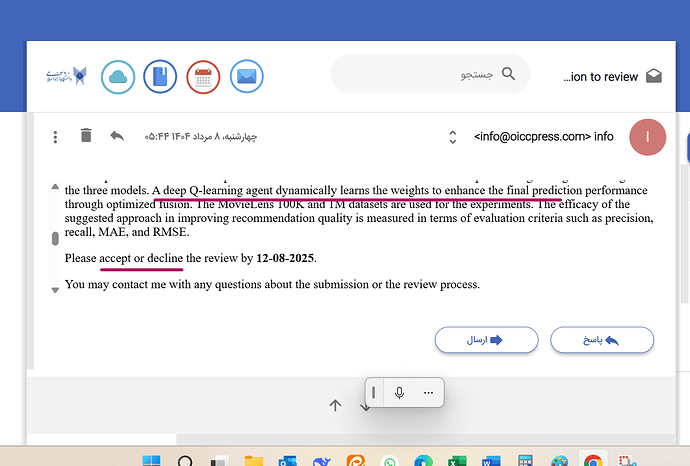Expand sender details with up-down chevron
The image size is (690, 466).
[x=452, y=137]
